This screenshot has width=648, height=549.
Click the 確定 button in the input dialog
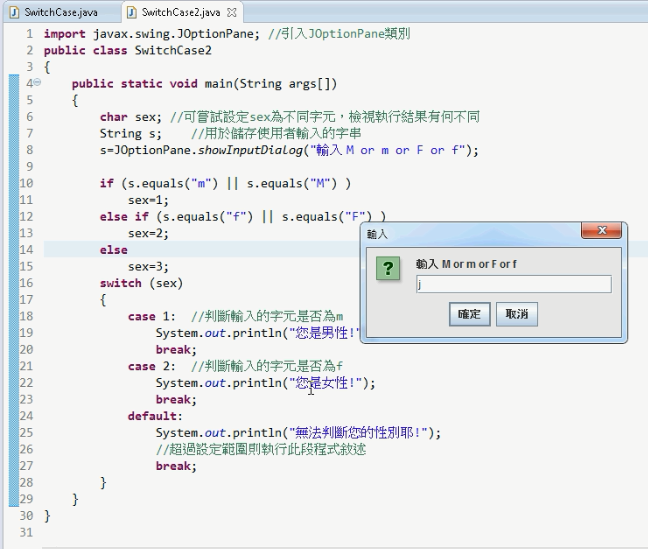469,314
